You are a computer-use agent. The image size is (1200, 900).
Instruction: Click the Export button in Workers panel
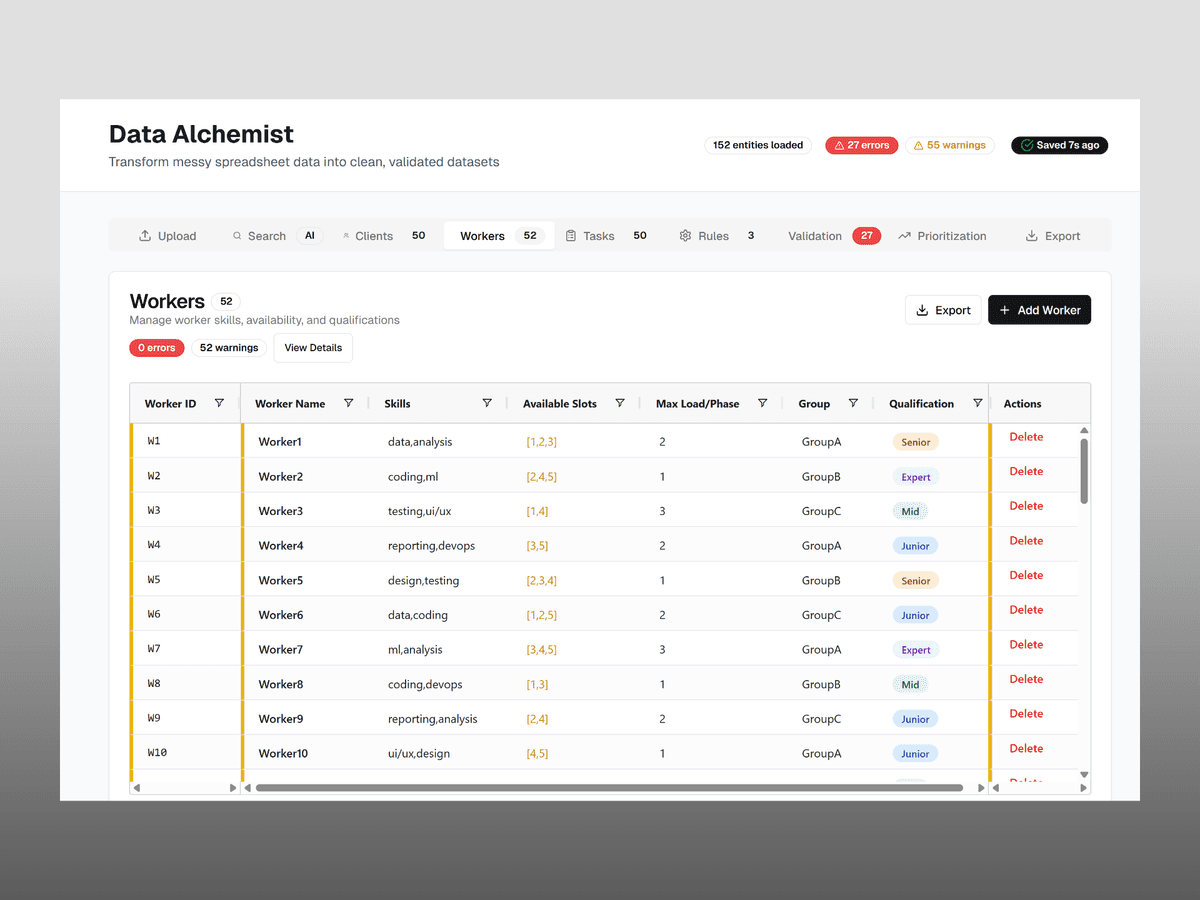[x=943, y=310]
